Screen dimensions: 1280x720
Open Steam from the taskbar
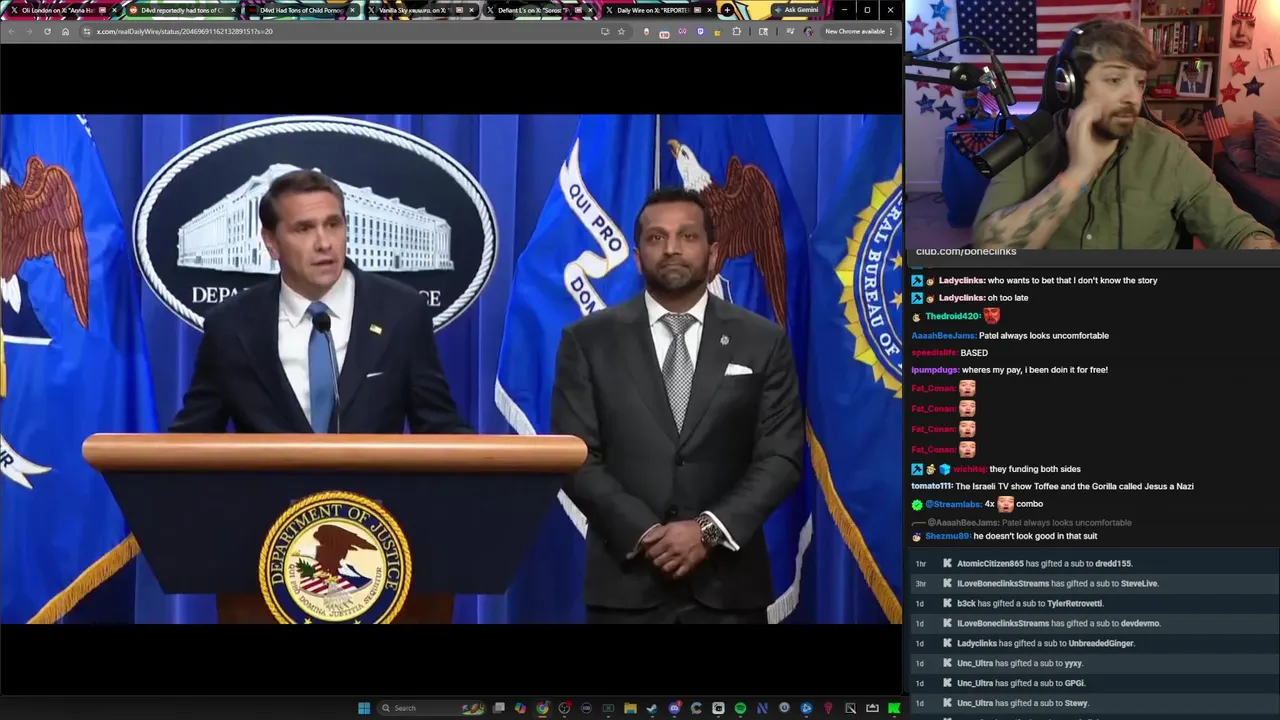click(652, 708)
